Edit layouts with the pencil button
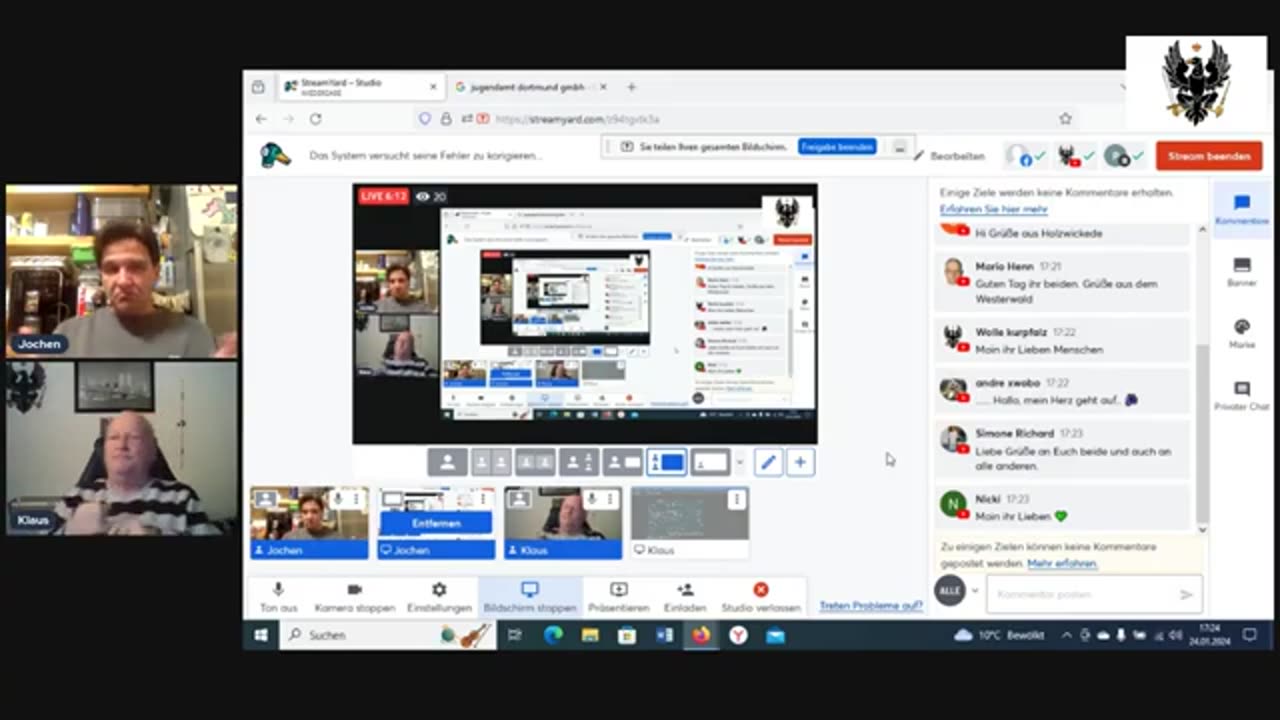The image size is (1280, 720). click(x=768, y=462)
